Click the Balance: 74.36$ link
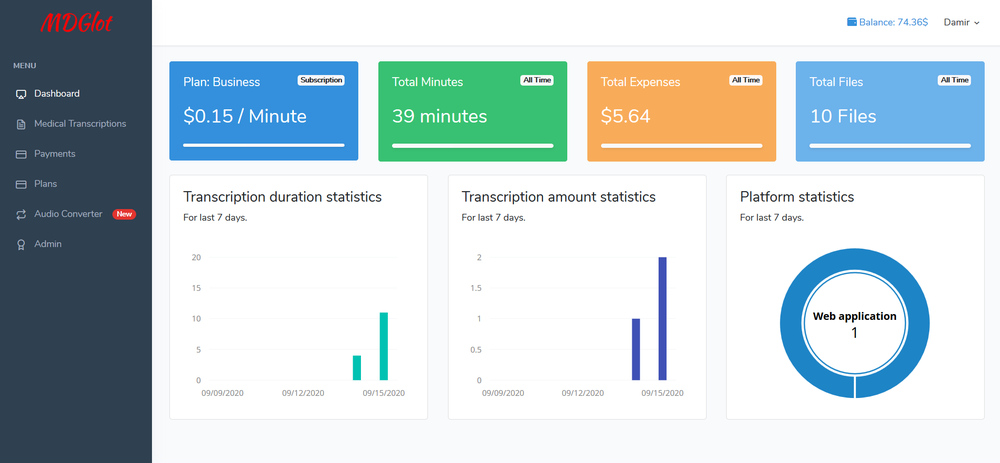 pos(887,22)
